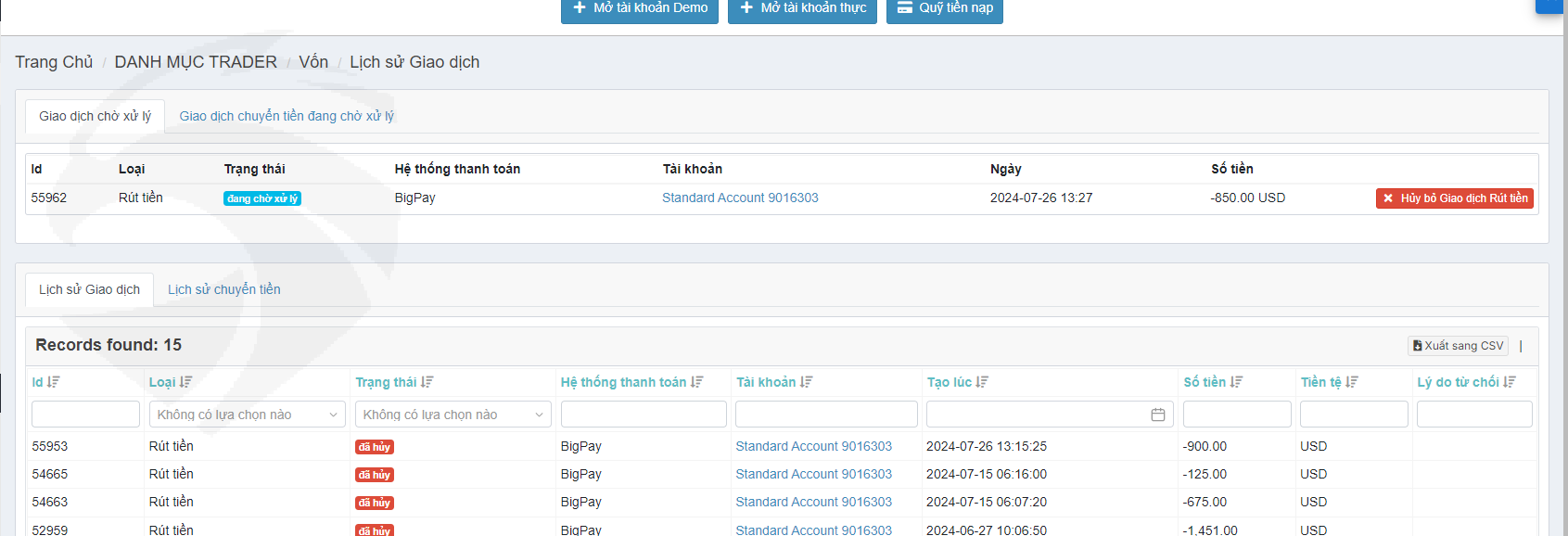Click sort icon for Hệ thống thanh toán

[x=696, y=382]
